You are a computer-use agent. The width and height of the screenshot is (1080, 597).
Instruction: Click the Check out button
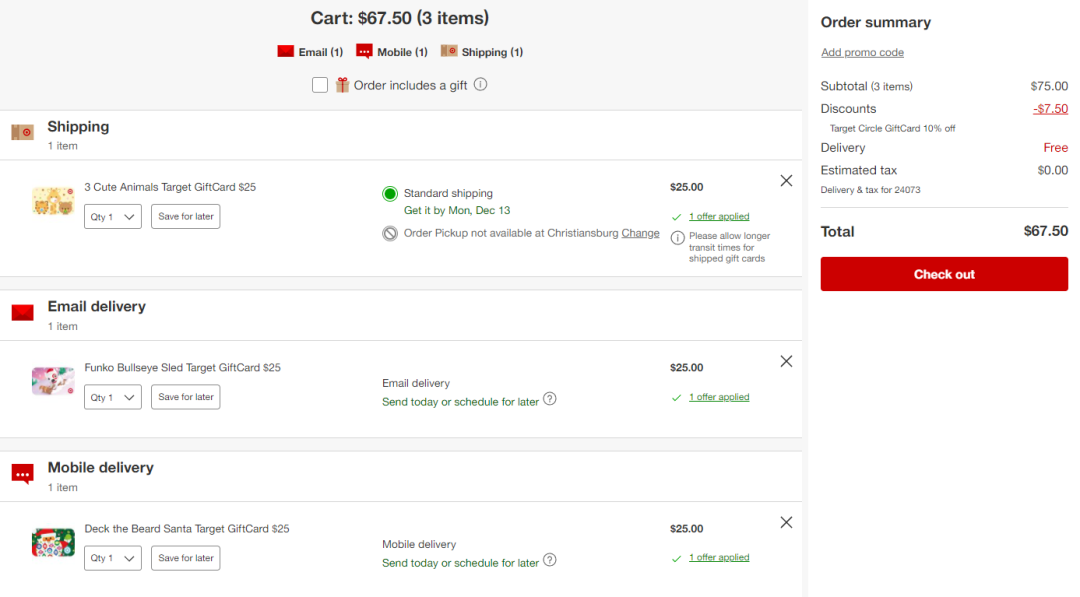[x=944, y=274]
